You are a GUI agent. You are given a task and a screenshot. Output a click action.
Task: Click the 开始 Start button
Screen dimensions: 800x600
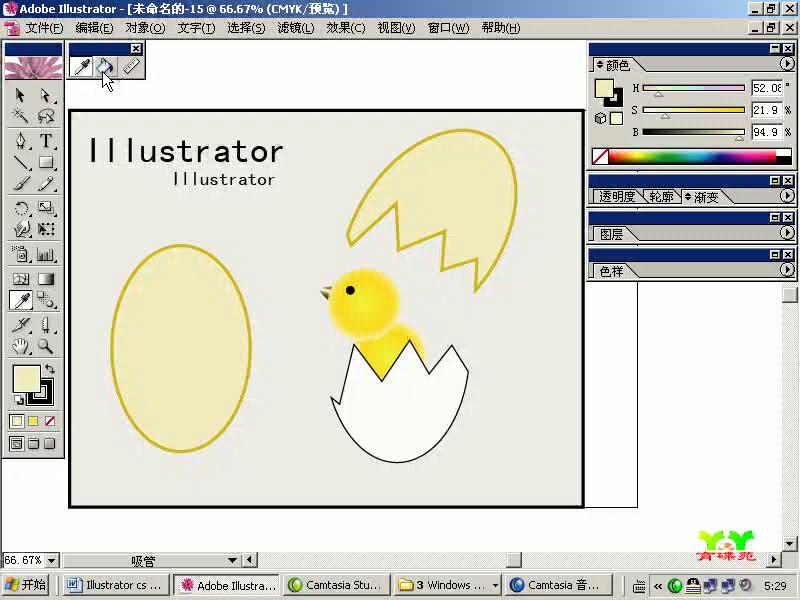click(26, 585)
